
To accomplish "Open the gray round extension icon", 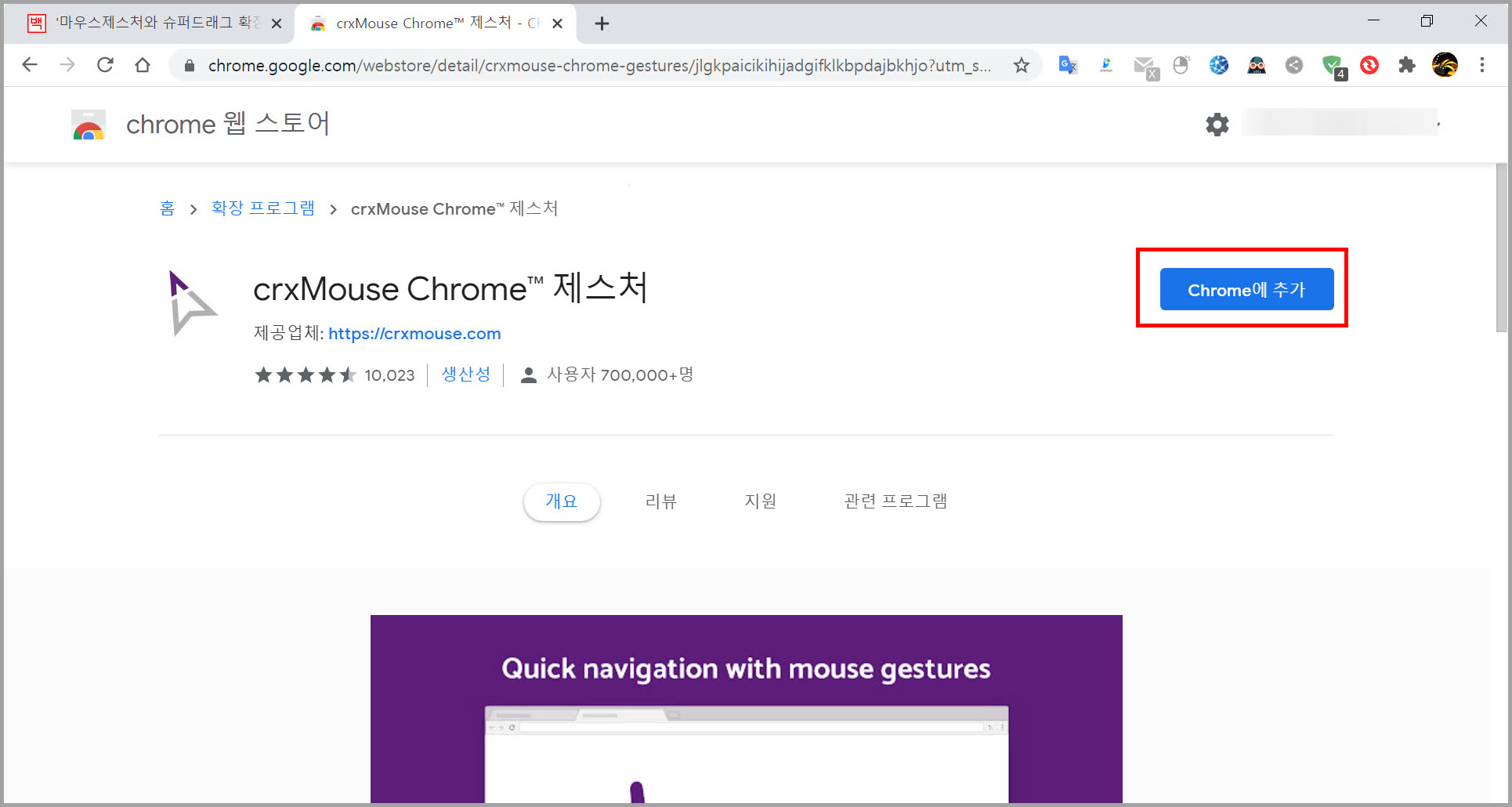I will coord(1294,65).
